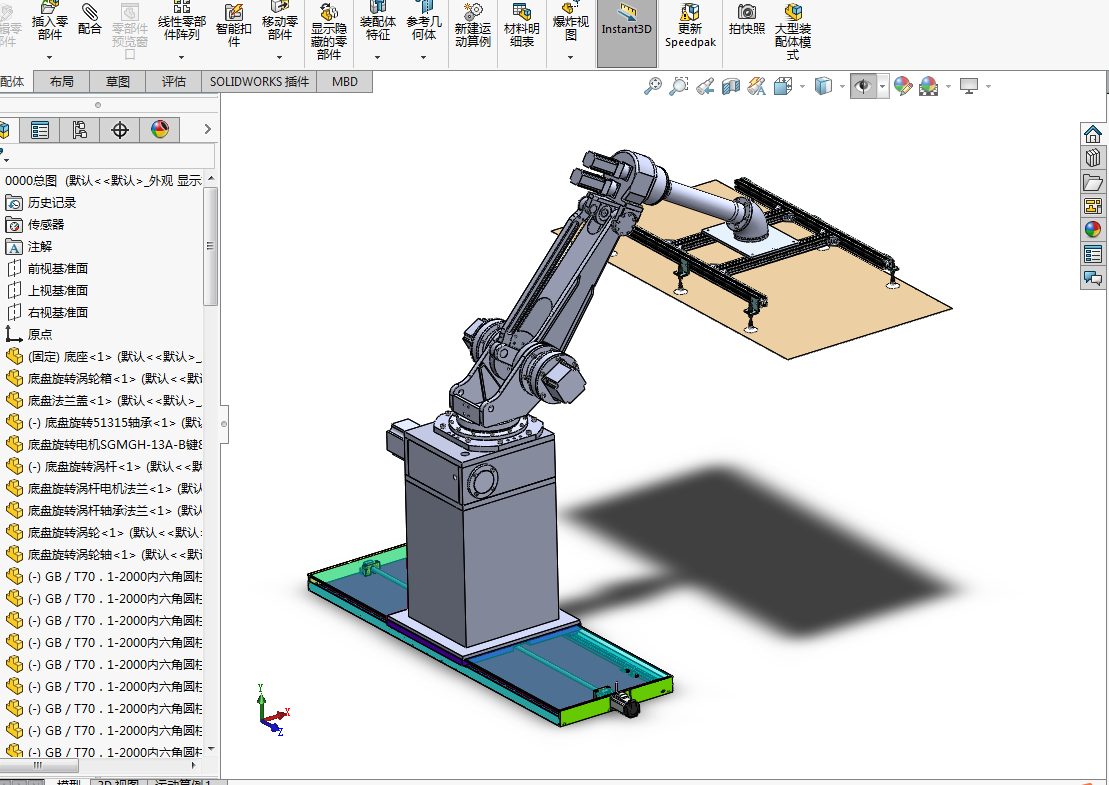Open the SOLIDWORKS Forum task pane tab
Screen dimensions: 1109x785
(1093, 278)
